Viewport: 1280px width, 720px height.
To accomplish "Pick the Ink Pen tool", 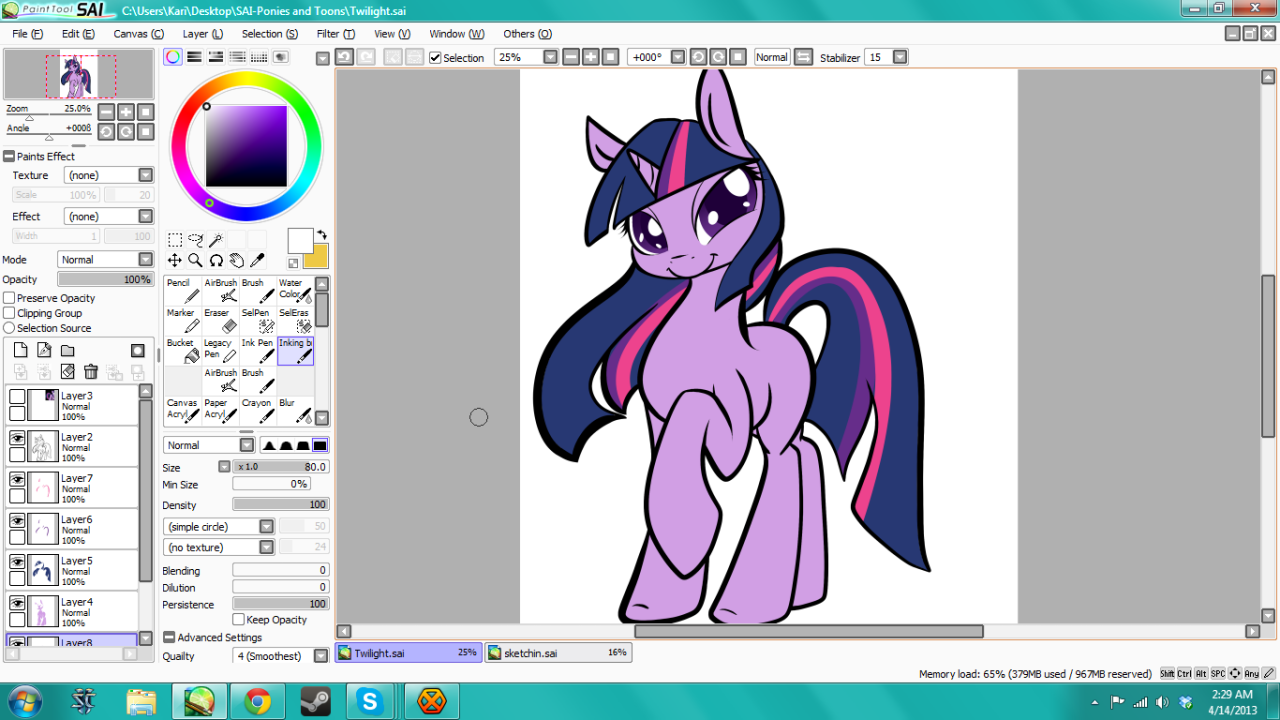I will pyautogui.click(x=258, y=351).
